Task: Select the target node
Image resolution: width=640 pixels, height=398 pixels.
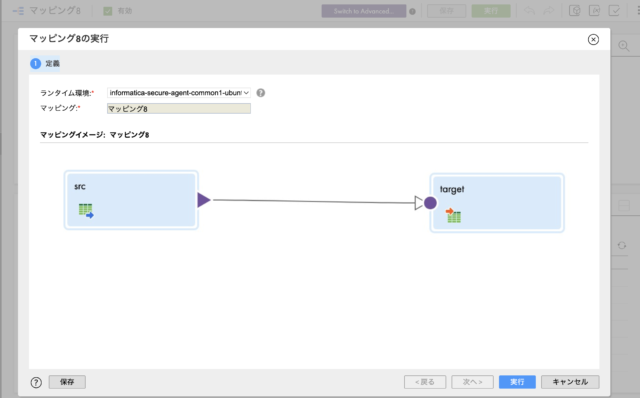Action: (x=497, y=203)
